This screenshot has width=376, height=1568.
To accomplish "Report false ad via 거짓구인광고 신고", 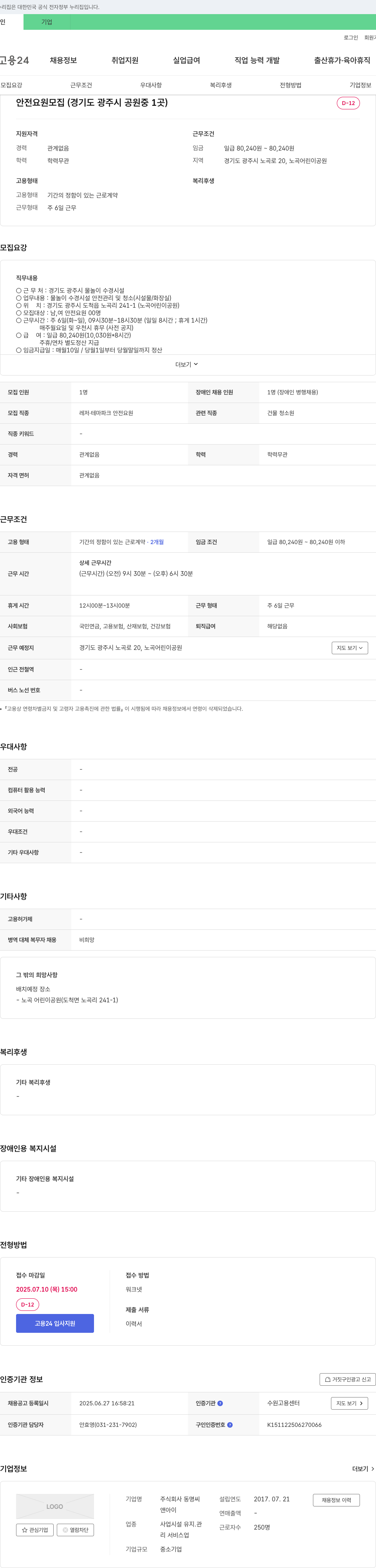I will 347,1379.
